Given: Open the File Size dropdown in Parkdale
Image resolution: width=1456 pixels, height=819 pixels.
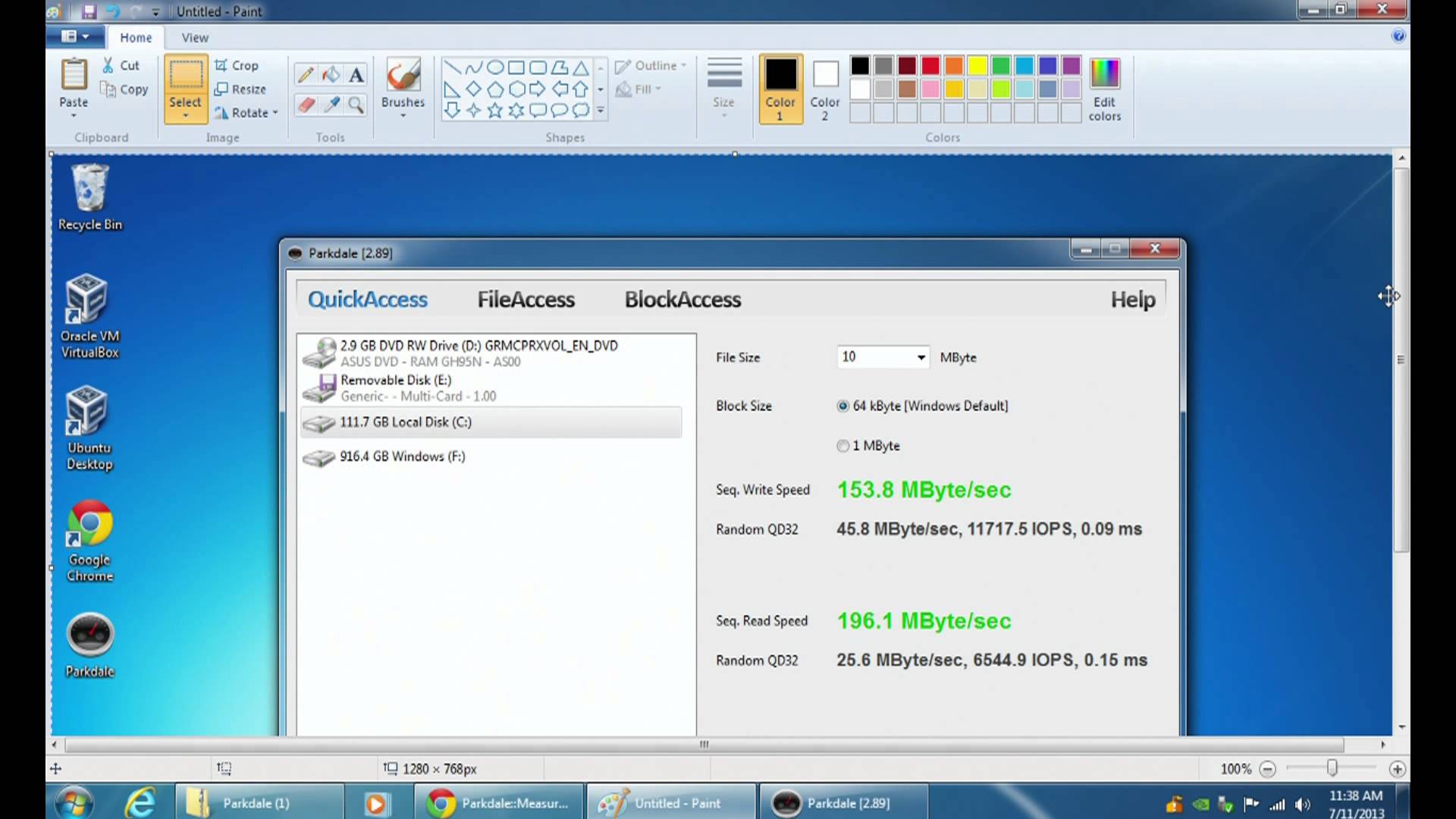Looking at the screenshot, I should point(920,356).
